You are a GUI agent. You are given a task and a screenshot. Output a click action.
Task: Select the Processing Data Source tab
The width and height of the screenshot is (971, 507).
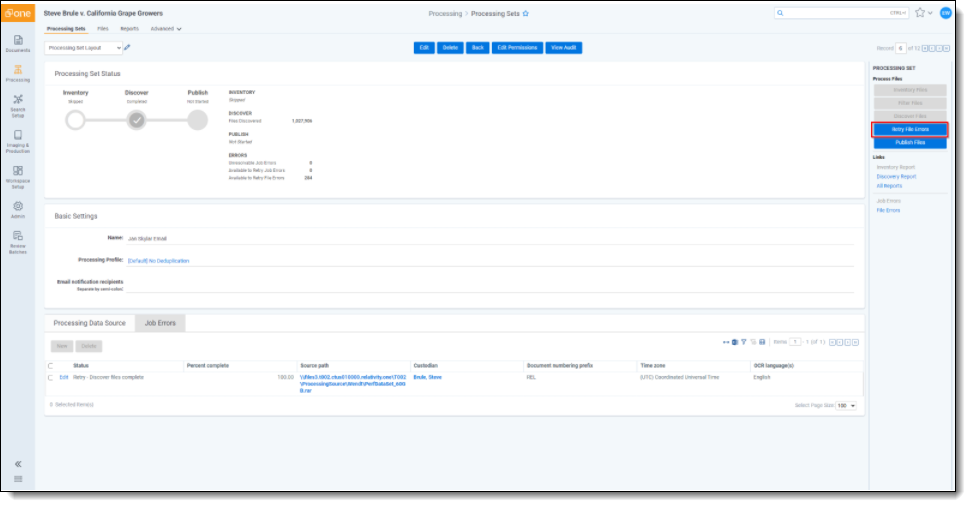point(89,323)
